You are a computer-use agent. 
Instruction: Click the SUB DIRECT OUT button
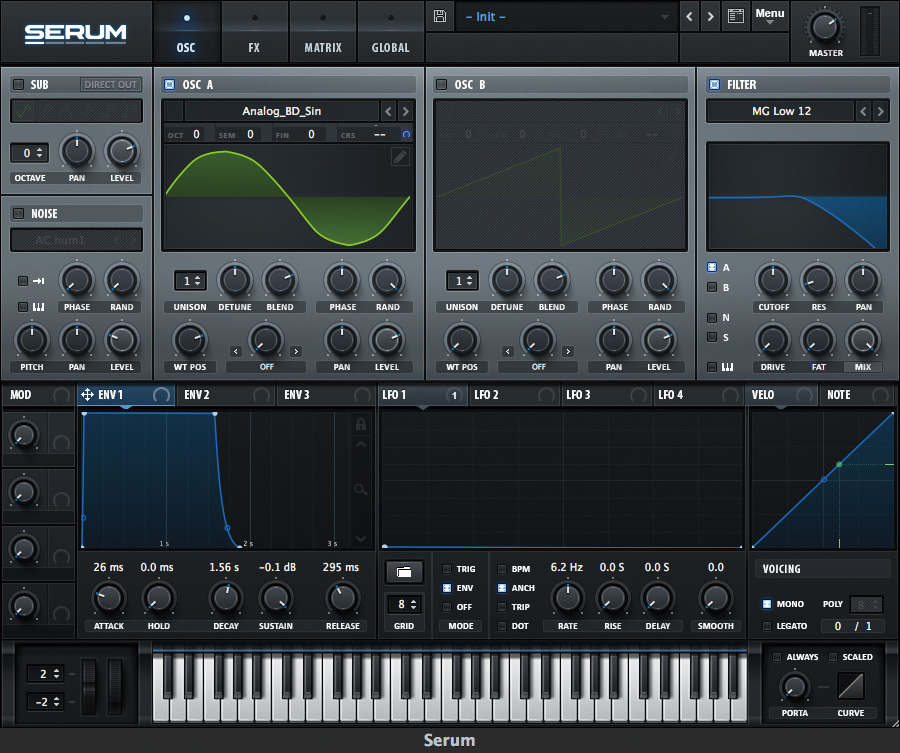(111, 84)
